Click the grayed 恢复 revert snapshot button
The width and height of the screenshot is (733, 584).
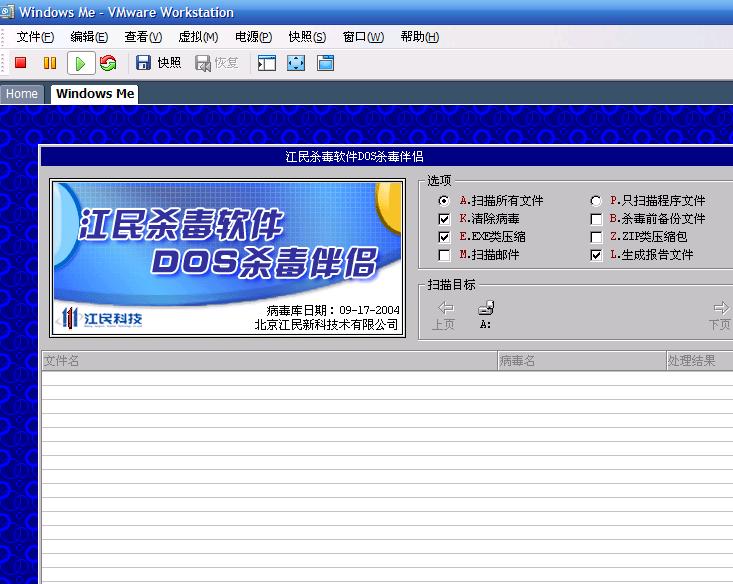point(216,63)
